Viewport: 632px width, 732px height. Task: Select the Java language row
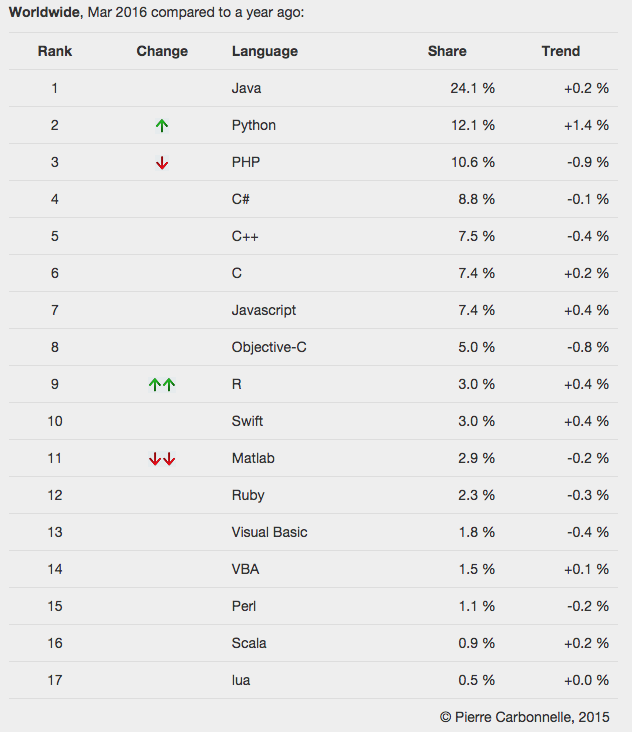coord(313,88)
